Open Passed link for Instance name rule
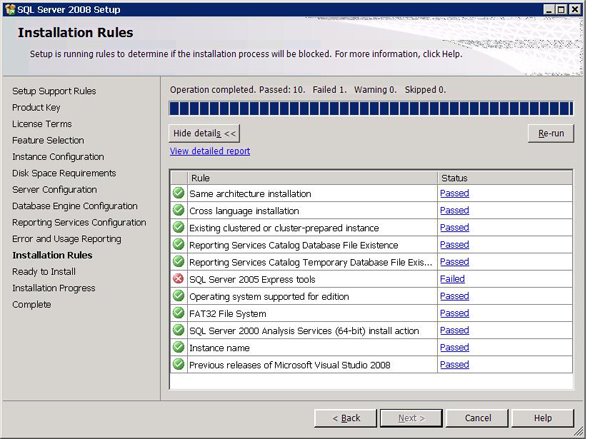Image resolution: width=600 pixels, height=439 pixels. (454, 348)
